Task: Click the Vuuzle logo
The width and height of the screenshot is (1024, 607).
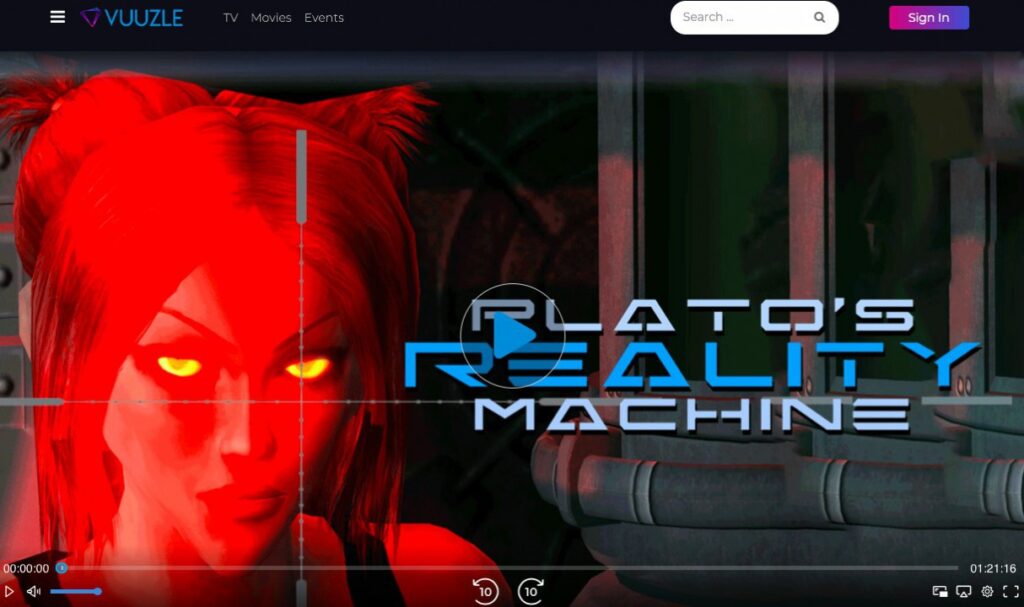Action: (131, 17)
